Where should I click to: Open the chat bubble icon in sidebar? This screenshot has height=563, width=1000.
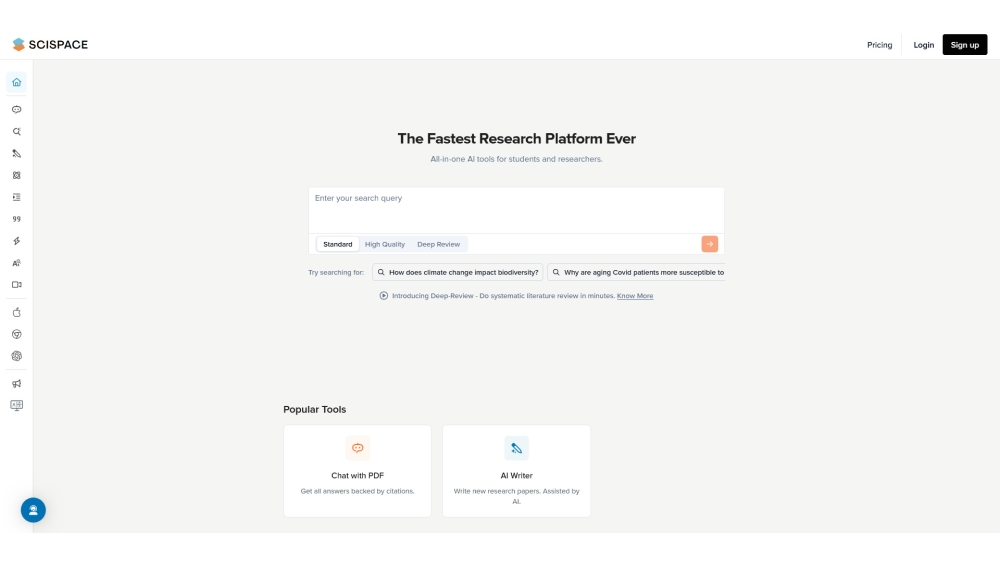click(x=16, y=110)
